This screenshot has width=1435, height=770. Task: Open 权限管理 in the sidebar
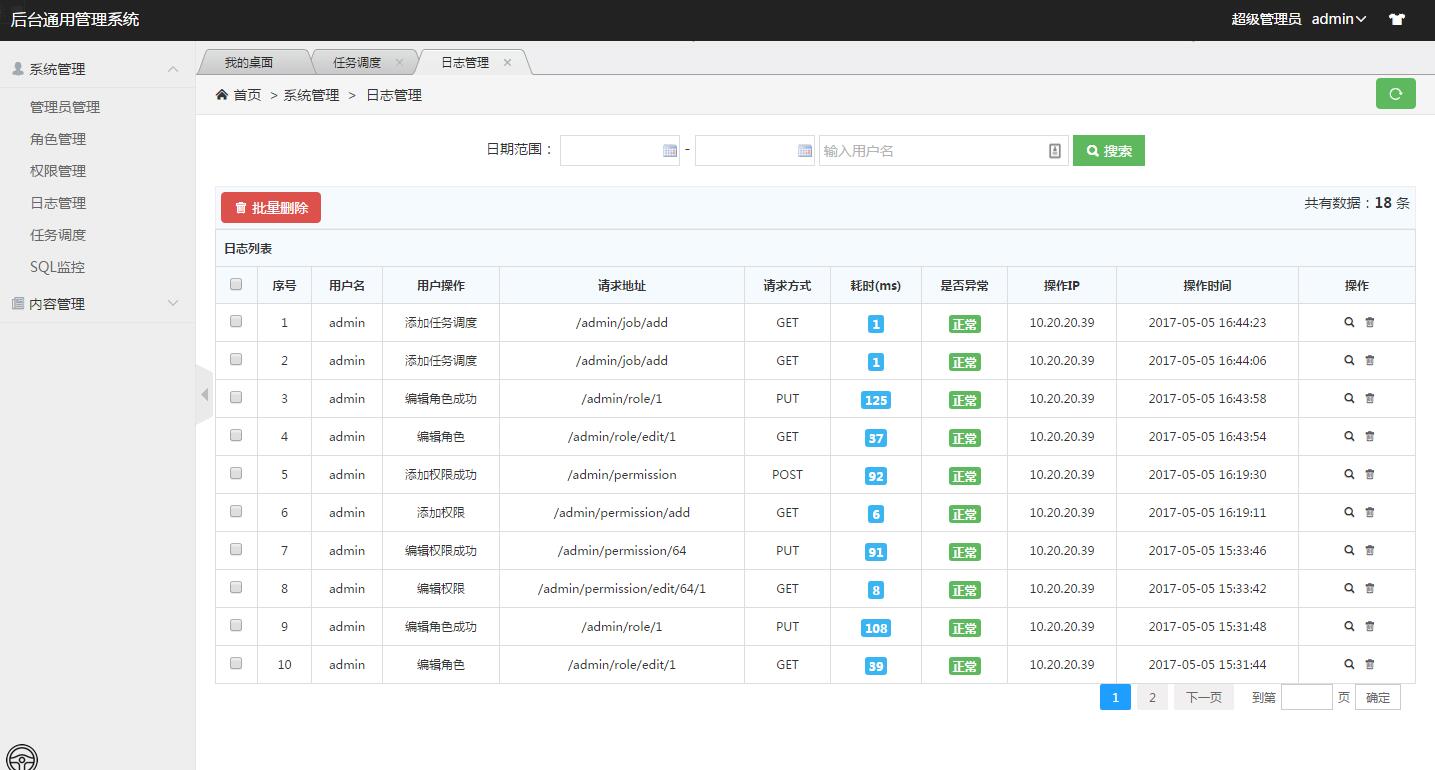(58, 171)
